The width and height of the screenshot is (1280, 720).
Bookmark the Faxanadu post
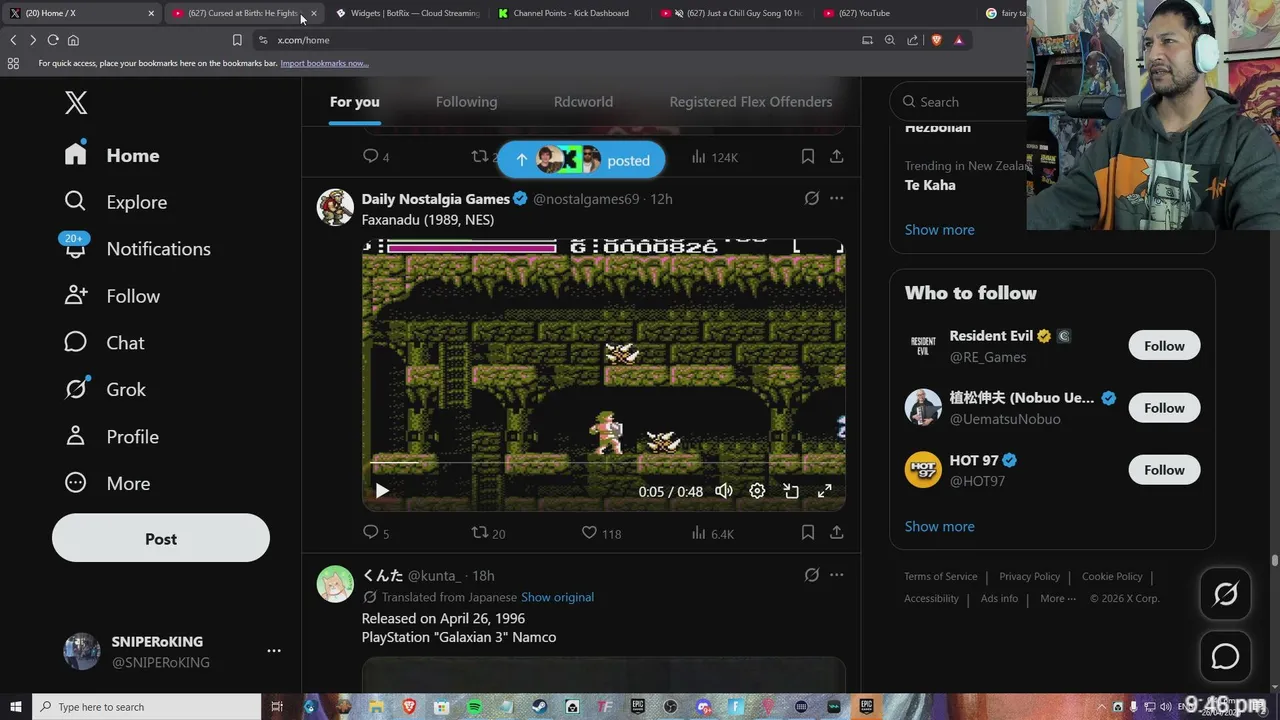coord(808,533)
